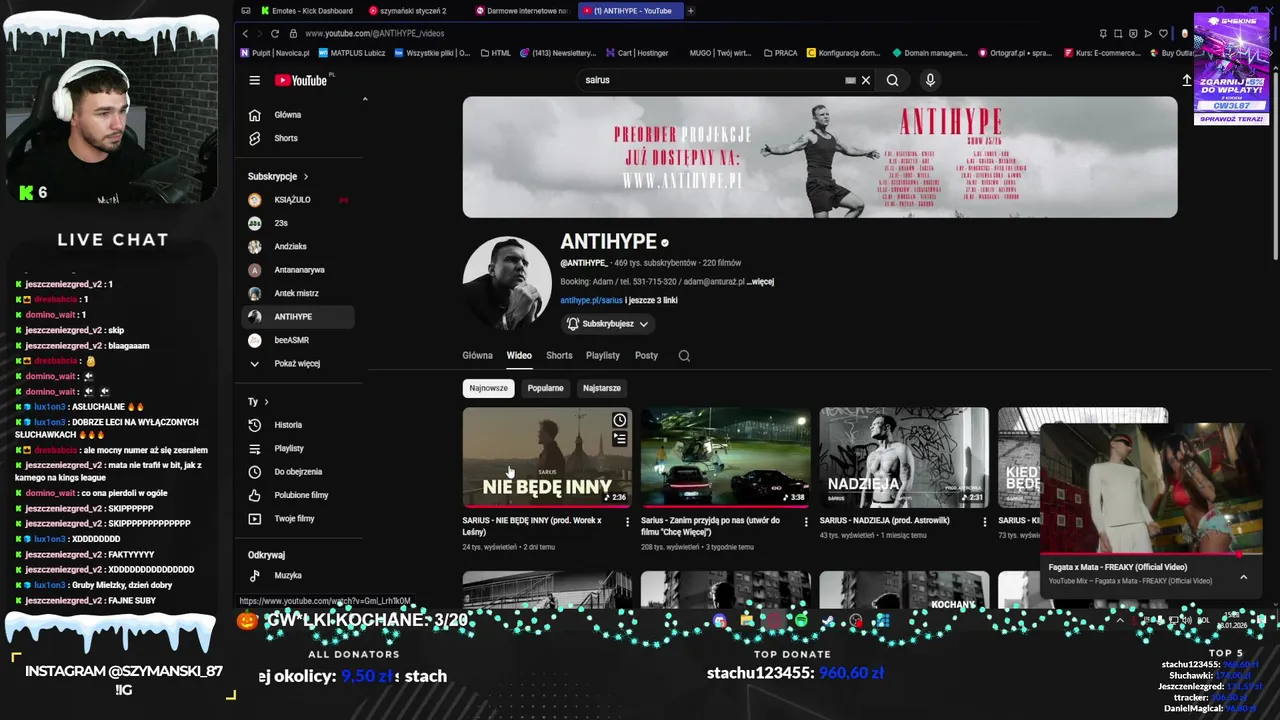Image resolution: width=1280 pixels, height=720 pixels.
Task: Switch to 'Emotes - Kick Dashboard' browser tab
Action: 307,11
